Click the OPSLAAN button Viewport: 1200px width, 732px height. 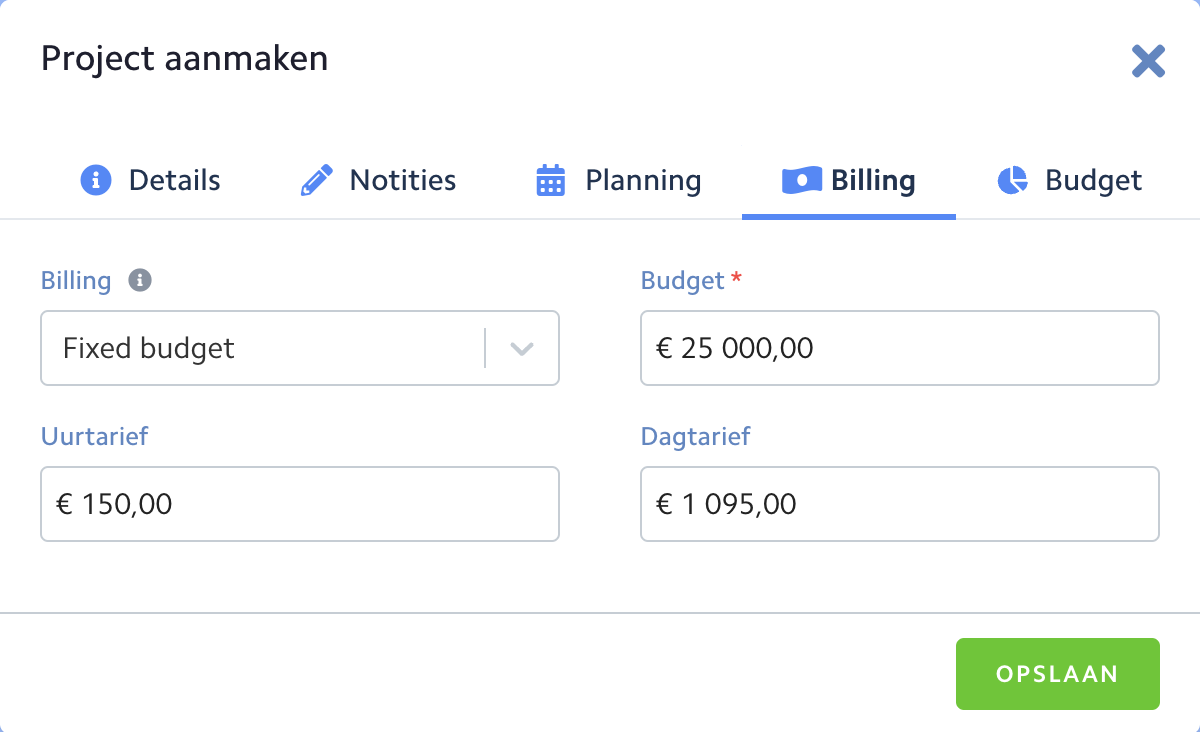1057,673
